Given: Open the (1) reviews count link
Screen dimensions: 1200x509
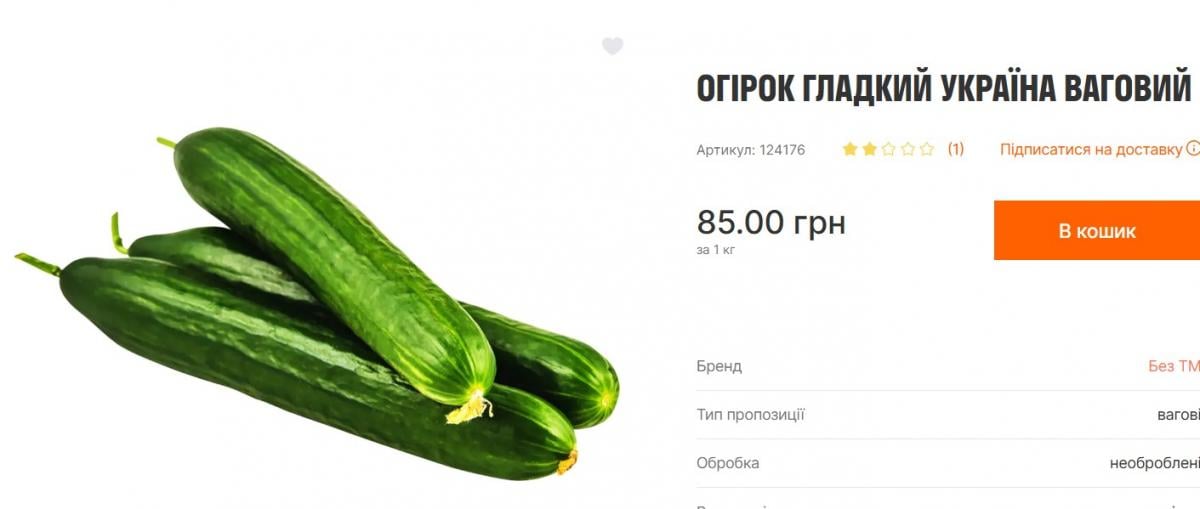Looking at the screenshot, I should tap(956, 149).
